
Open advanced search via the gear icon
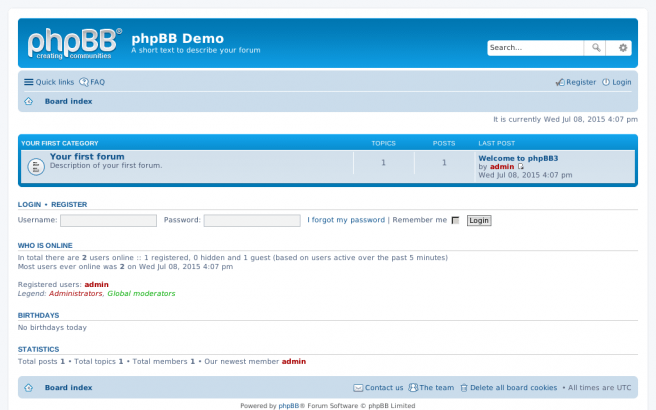click(623, 48)
